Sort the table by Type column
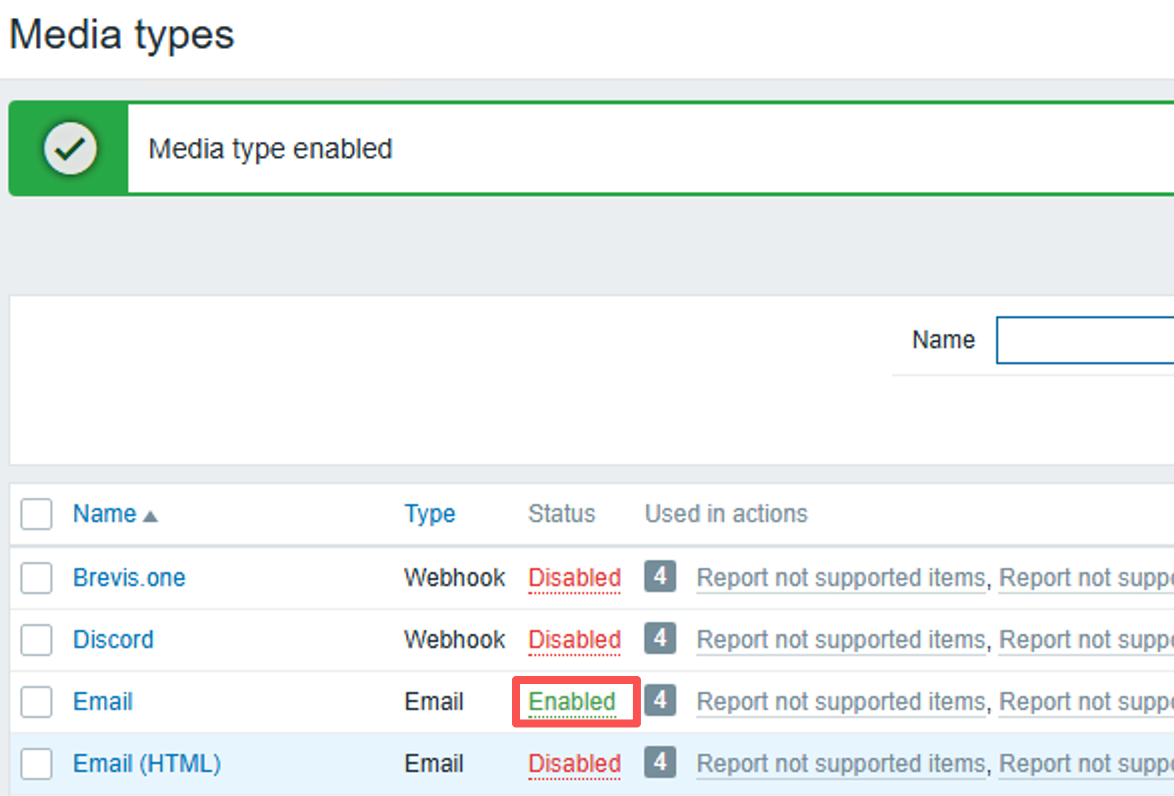Image resolution: width=1174 pixels, height=796 pixels. click(x=429, y=514)
